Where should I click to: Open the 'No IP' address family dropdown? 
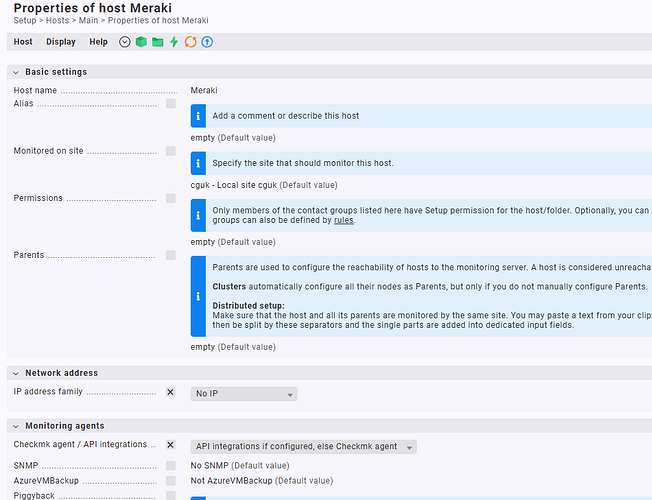coord(243,394)
